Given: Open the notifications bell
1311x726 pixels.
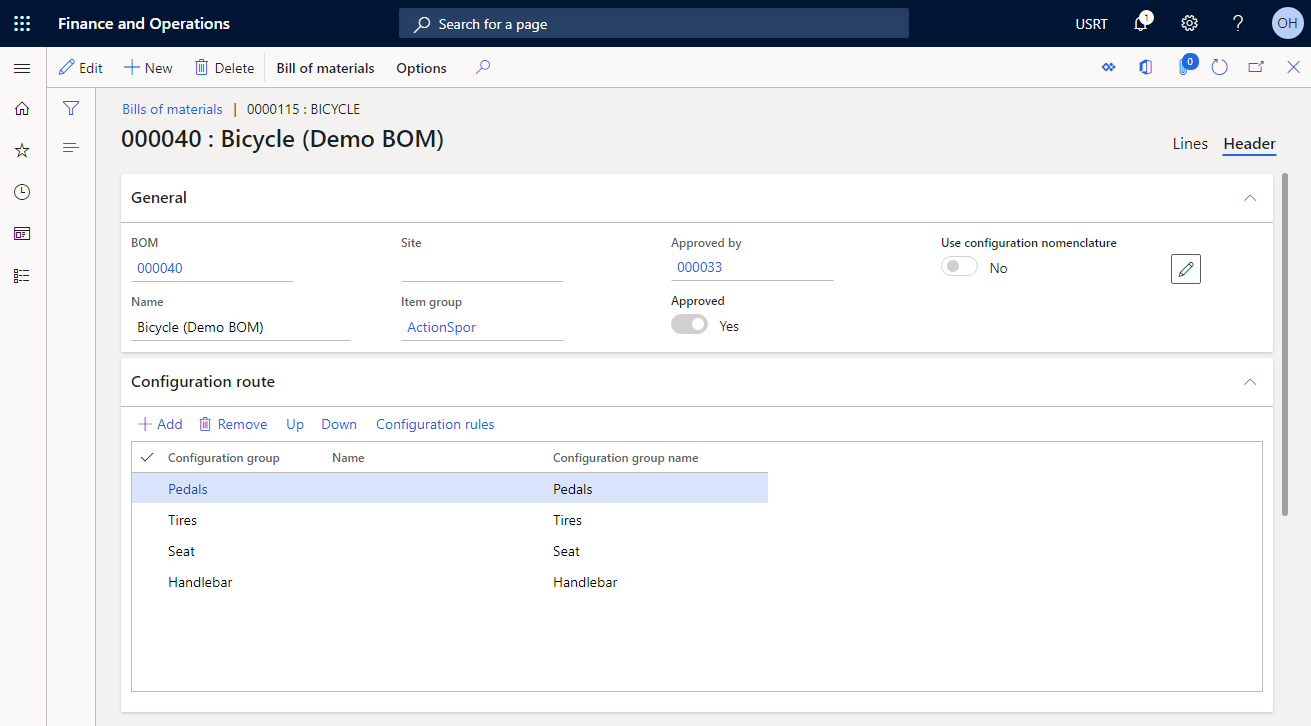Looking at the screenshot, I should pyautogui.click(x=1142, y=23).
